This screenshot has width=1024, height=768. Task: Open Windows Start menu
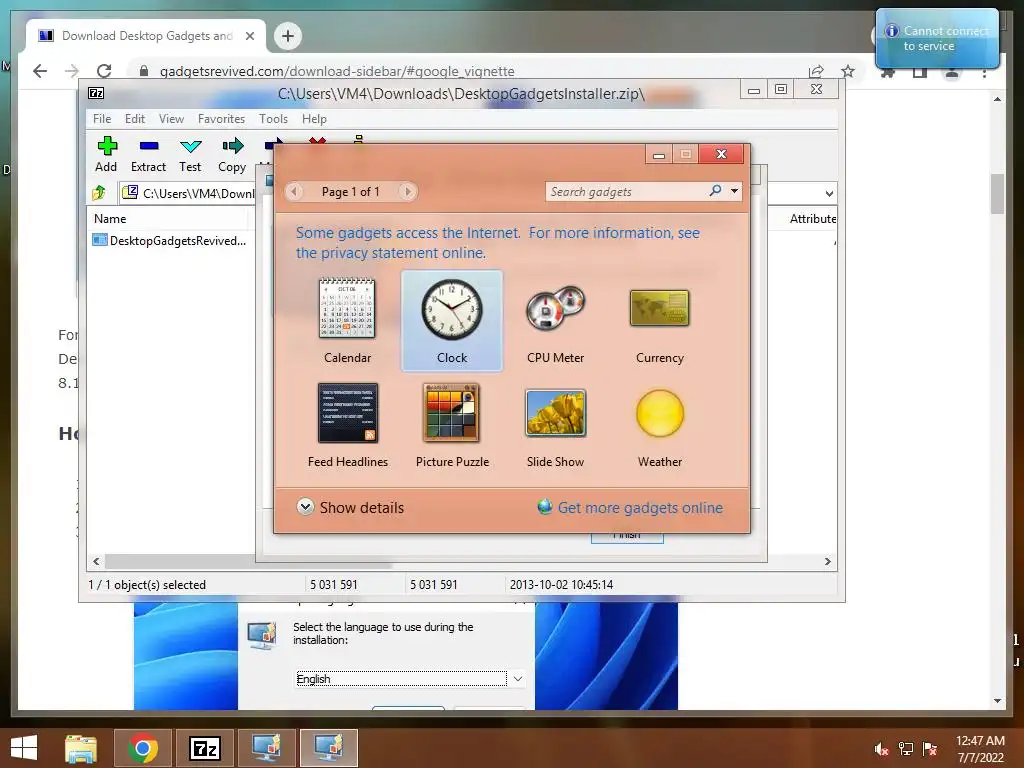(x=24, y=748)
